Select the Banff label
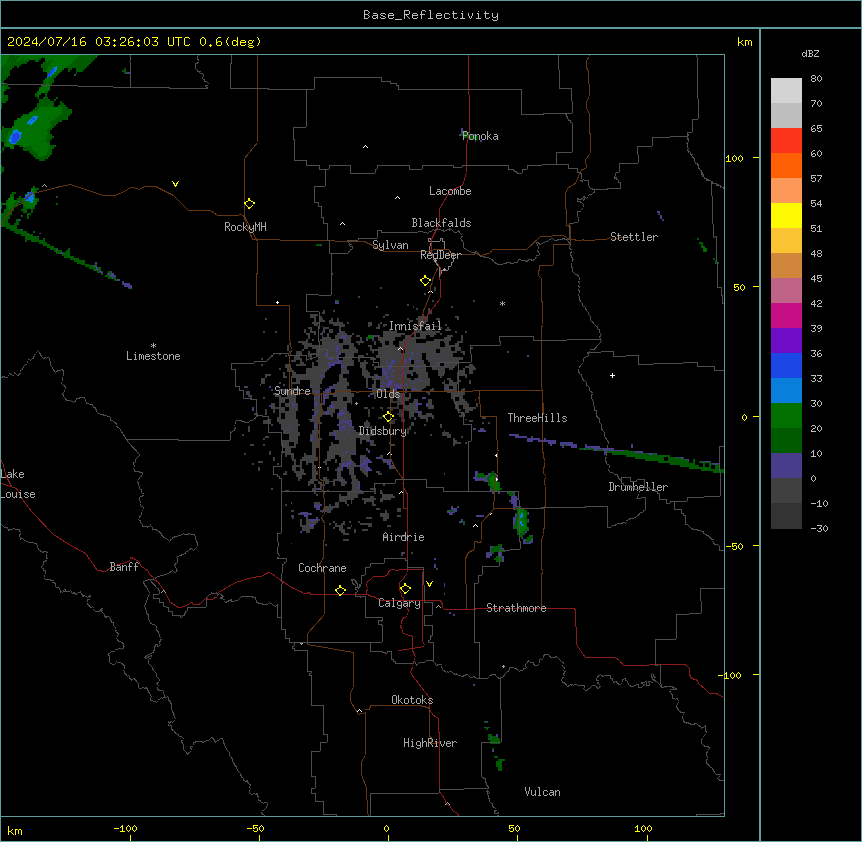The height and width of the screenshot is (842, 862). [124, 567]
